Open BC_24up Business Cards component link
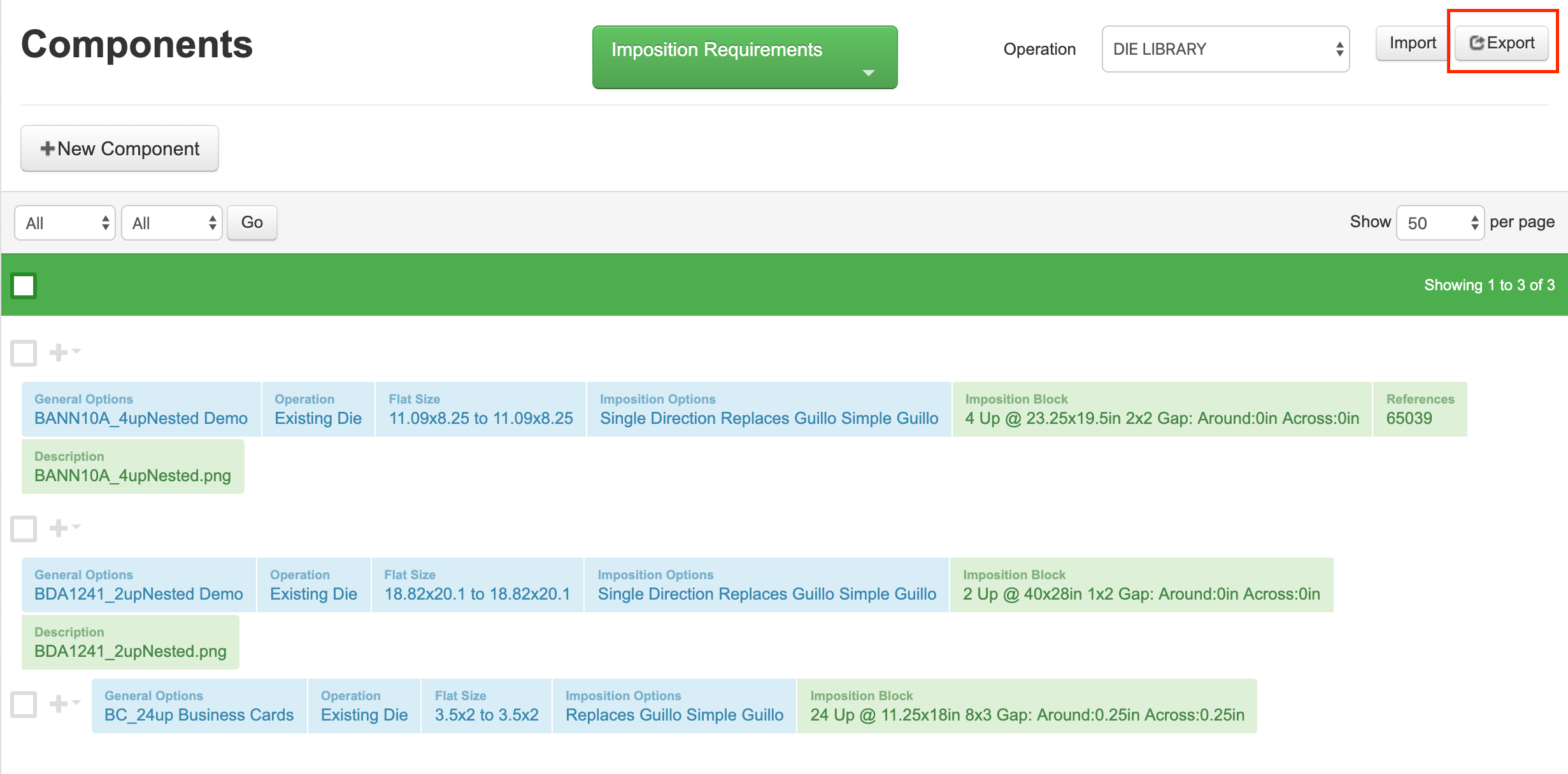 (199, 715)
